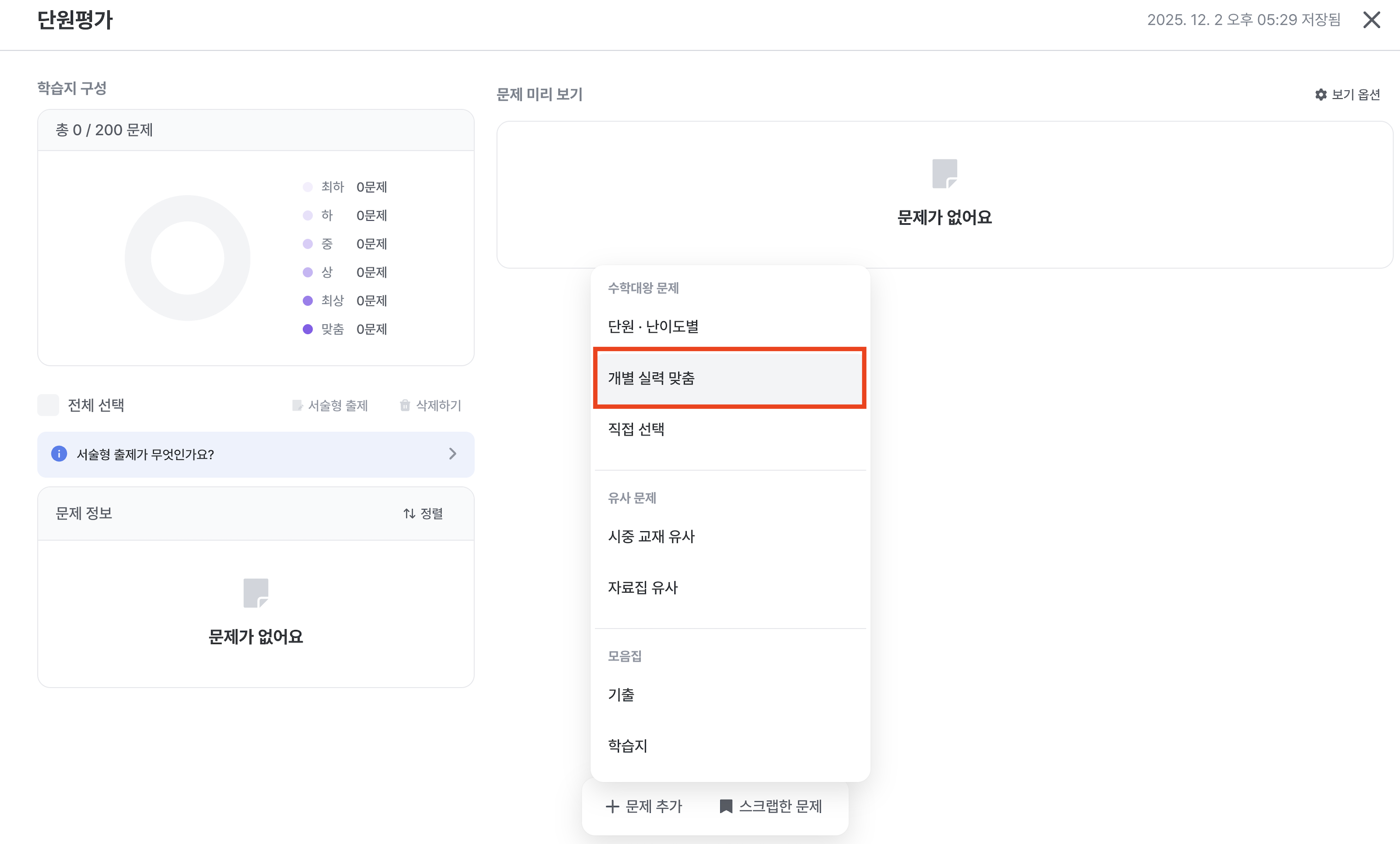This screenshot has height=844, width=1400.
Task: Click the trash icon for 삭제하기
Action: click(405, 405)
